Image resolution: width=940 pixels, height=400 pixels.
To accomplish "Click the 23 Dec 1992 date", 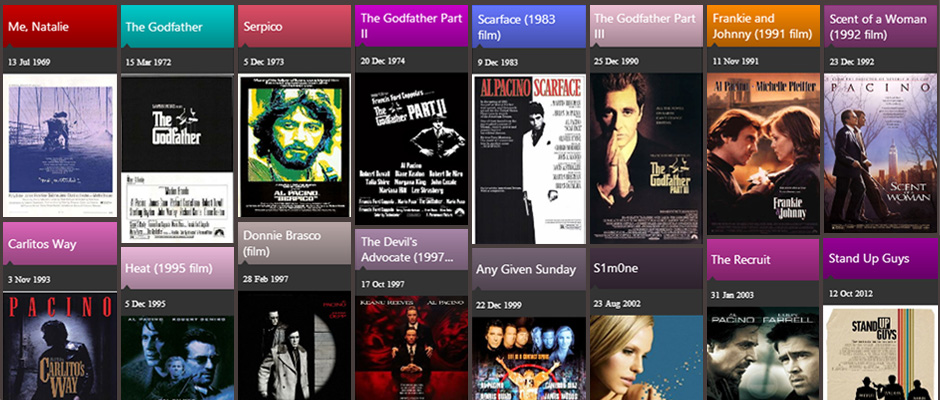I will coord(852,61).
